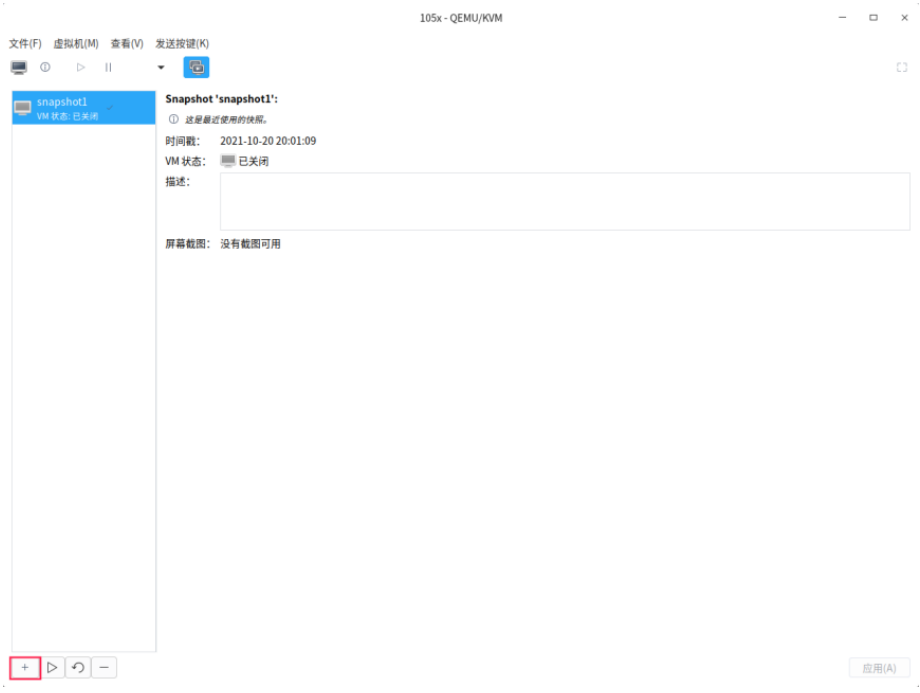Screen dimensions: 920x693
Task: Open the 查看(V) menu
Action: point(127,43)
